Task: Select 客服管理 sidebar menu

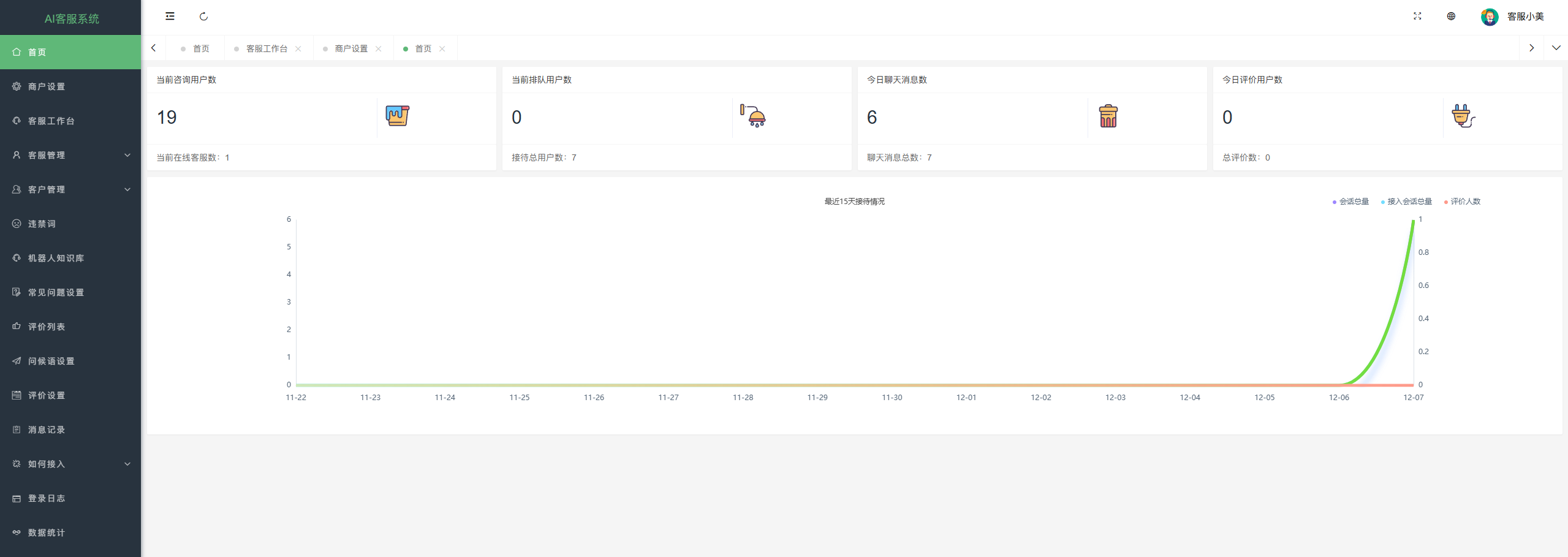Action: [70, 155]
